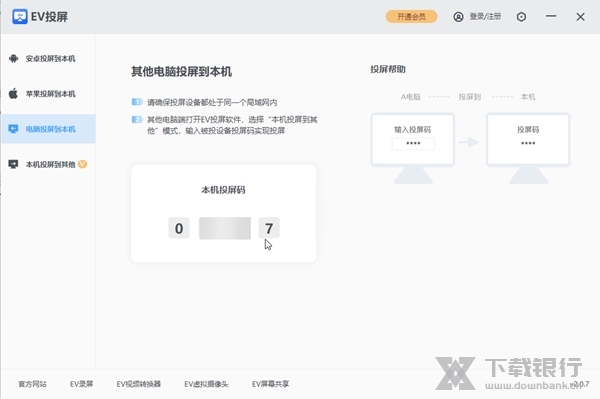This screenshot has width=600, height=399.
Task: Select 本机投屏到其他 menu item
Action: pyautogui.click(x=48, y=164)
